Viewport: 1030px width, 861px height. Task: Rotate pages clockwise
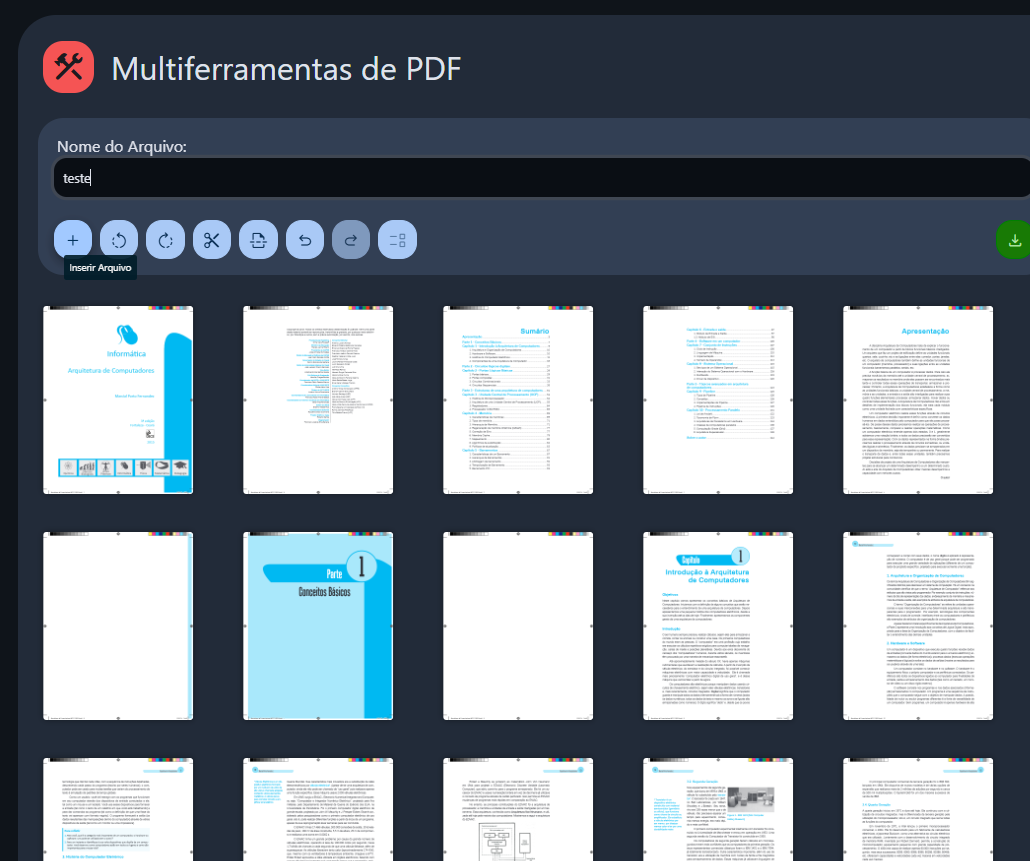tap(165, 240)
